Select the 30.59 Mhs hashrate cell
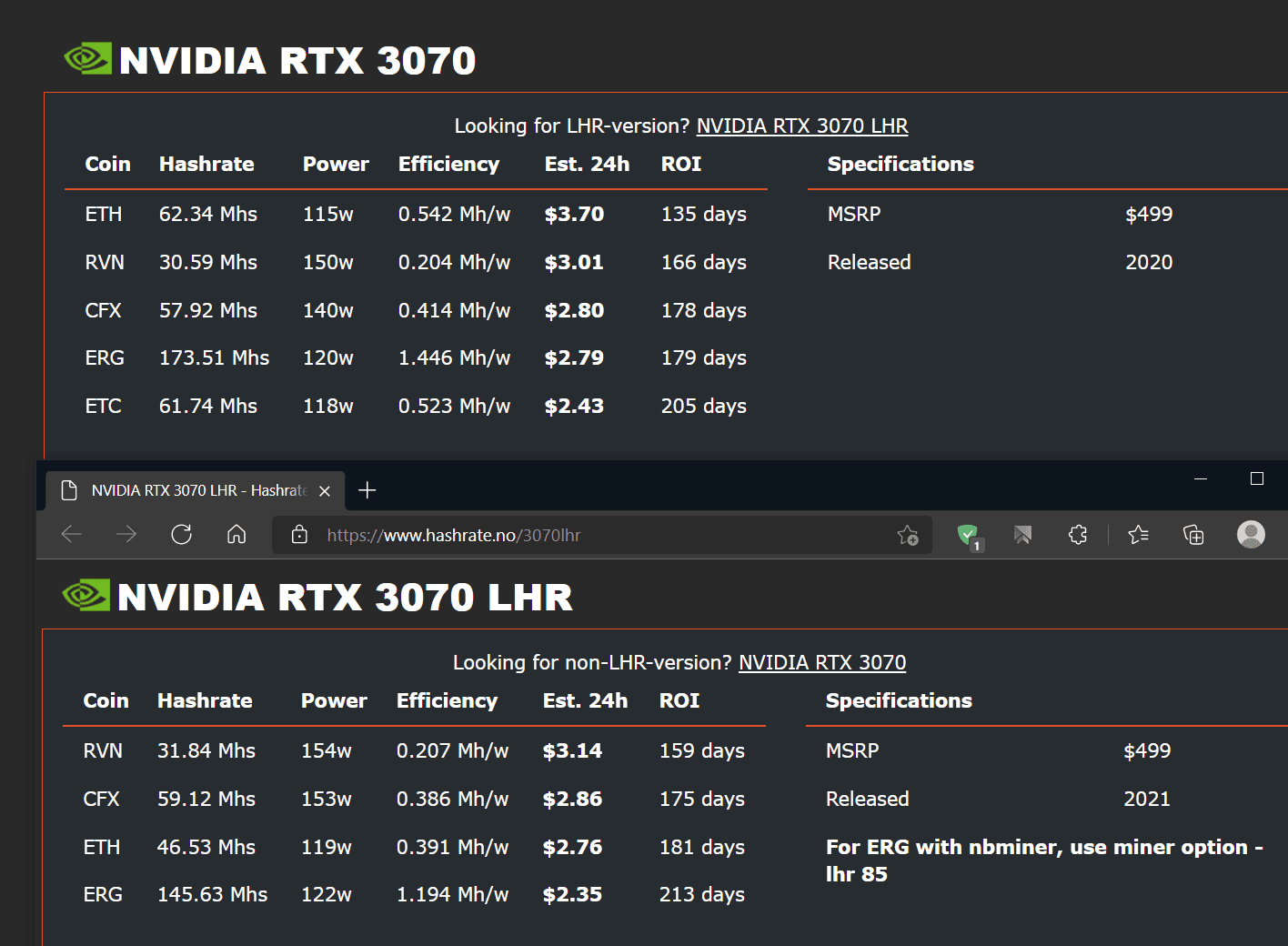Image resolution: width=1288 pixels, height=946 pixels. [x=208, y=262]
